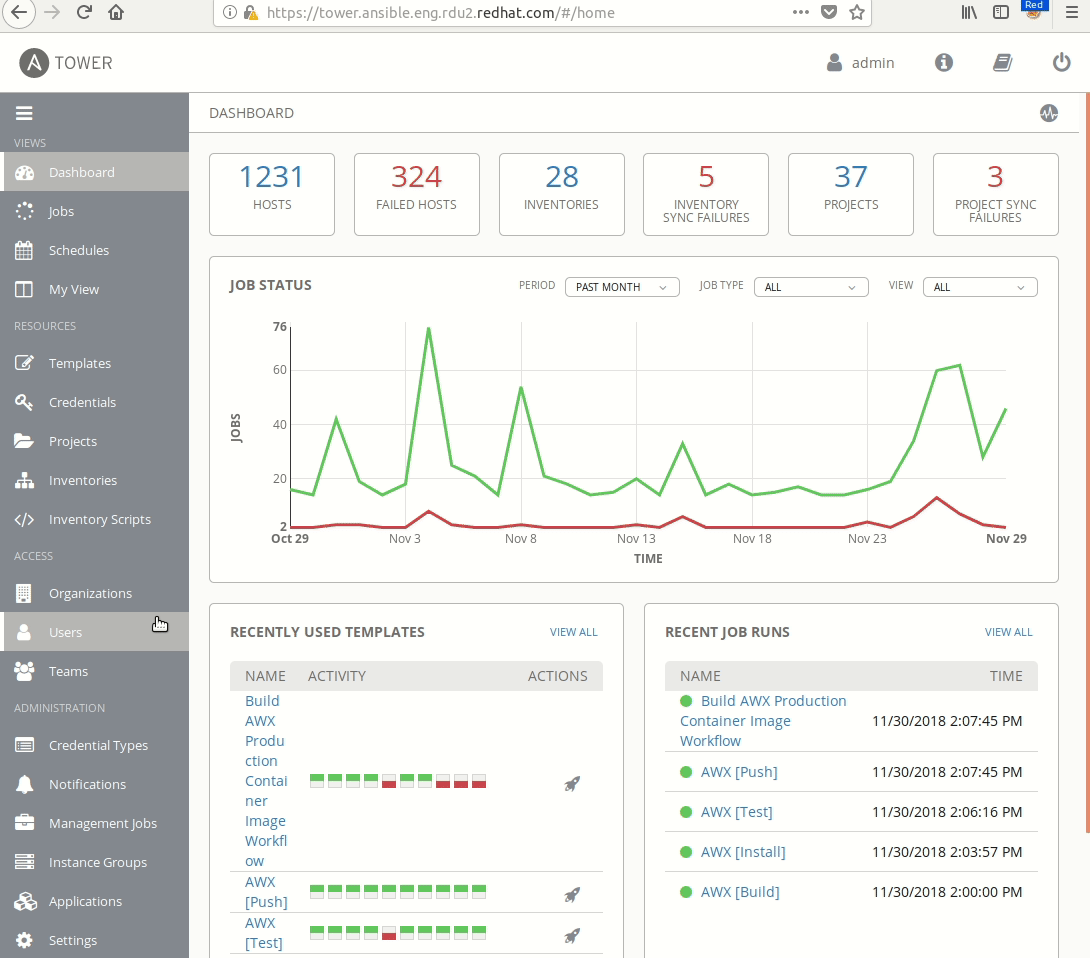Reload the page with browser refresh icon
1090x958 pixels.
pyautogui.click(x=85, y=13)
